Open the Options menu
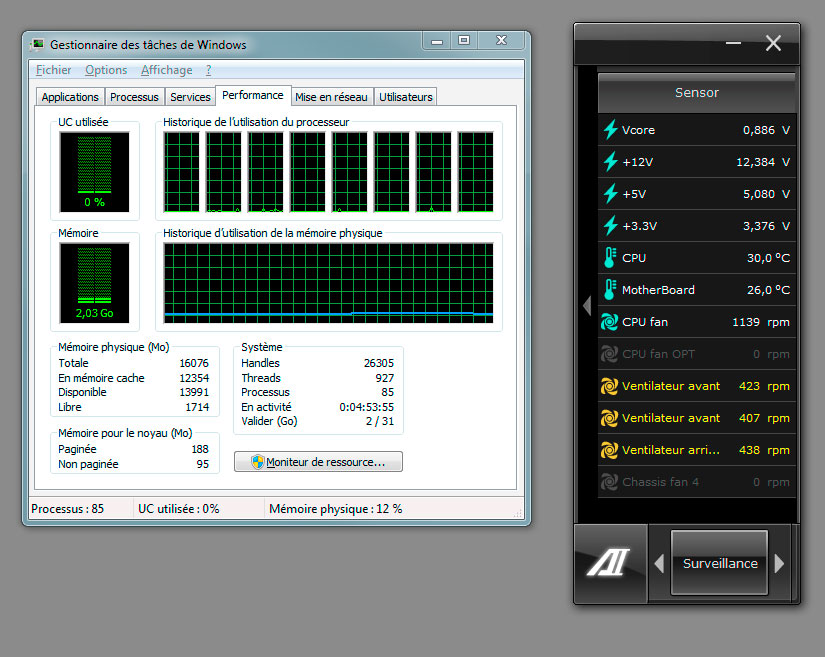The image size is (825, 657). [x=106, y=70]
